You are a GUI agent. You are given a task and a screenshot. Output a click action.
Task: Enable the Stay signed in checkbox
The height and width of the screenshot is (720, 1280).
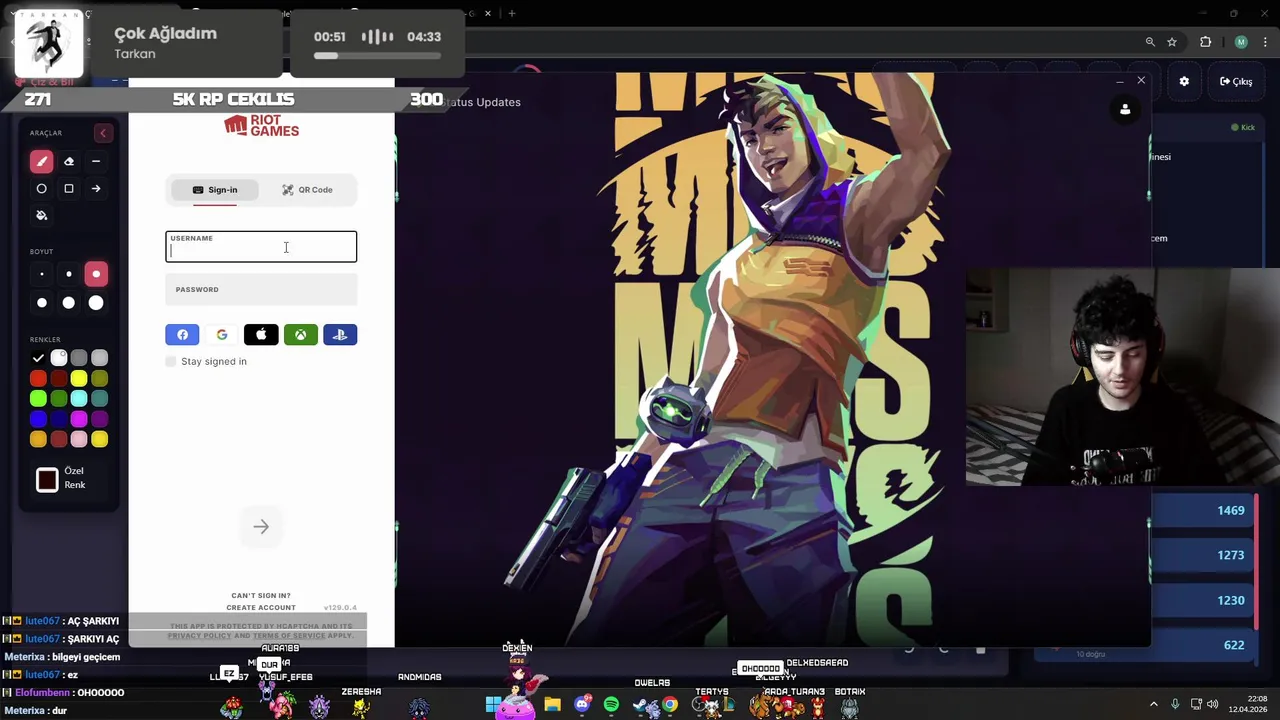[x=171, y=361]
